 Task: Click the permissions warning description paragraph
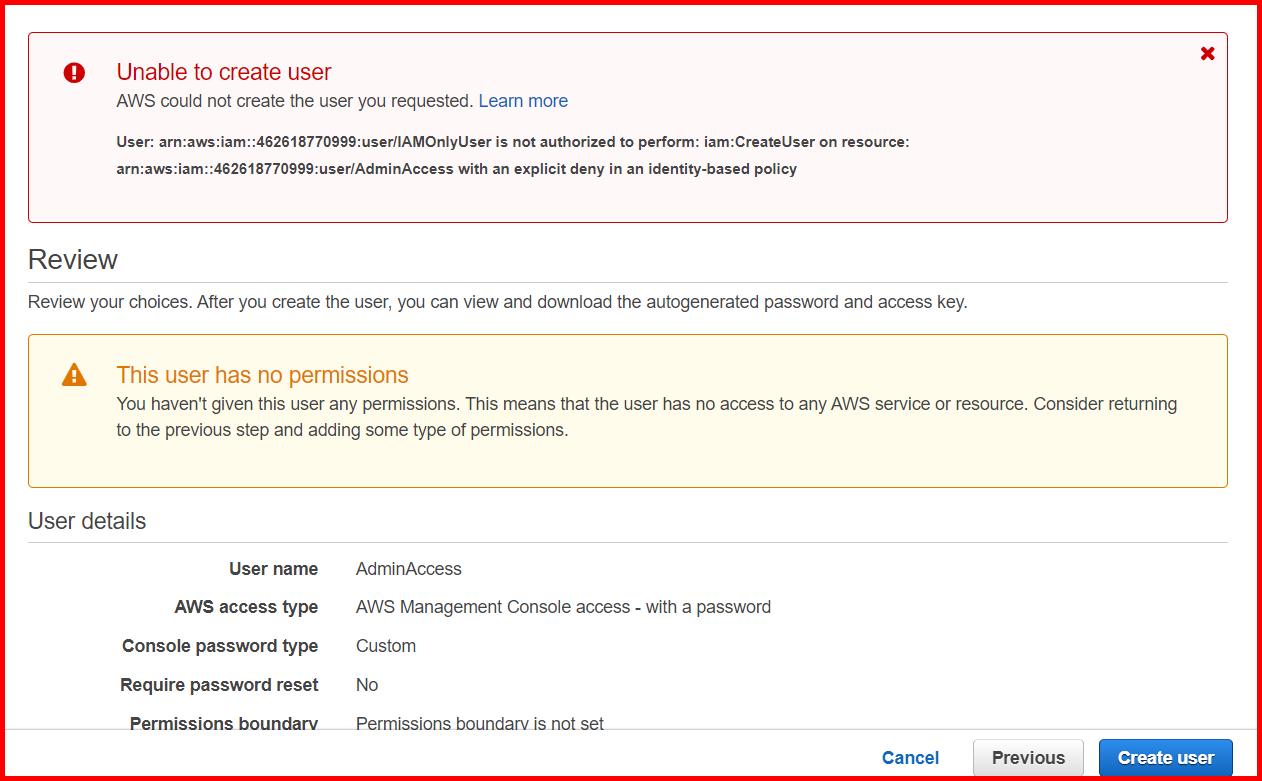tap(647, 415)
